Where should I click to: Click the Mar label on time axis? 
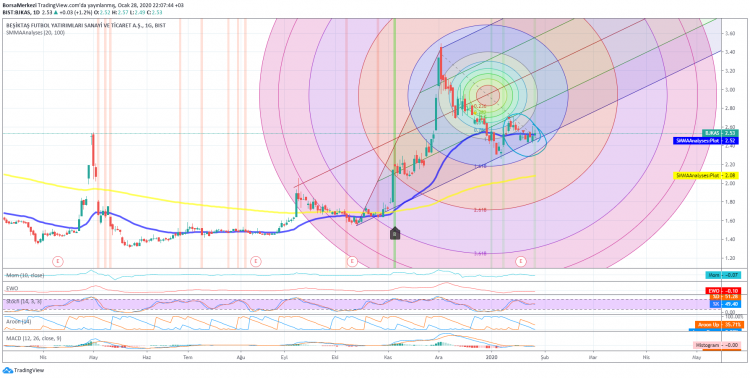point(594,357)
